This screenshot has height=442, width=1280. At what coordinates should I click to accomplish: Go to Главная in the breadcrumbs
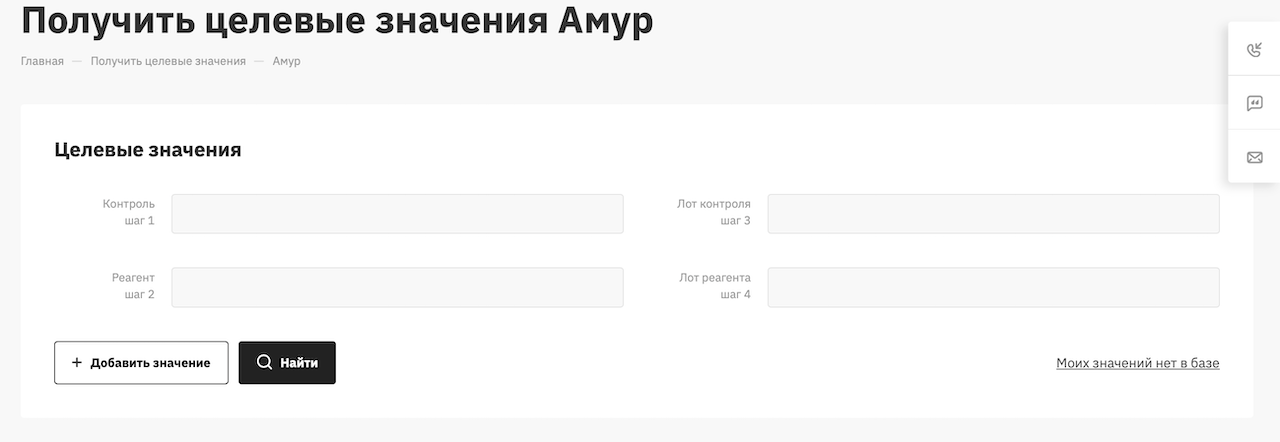[42, 61]
